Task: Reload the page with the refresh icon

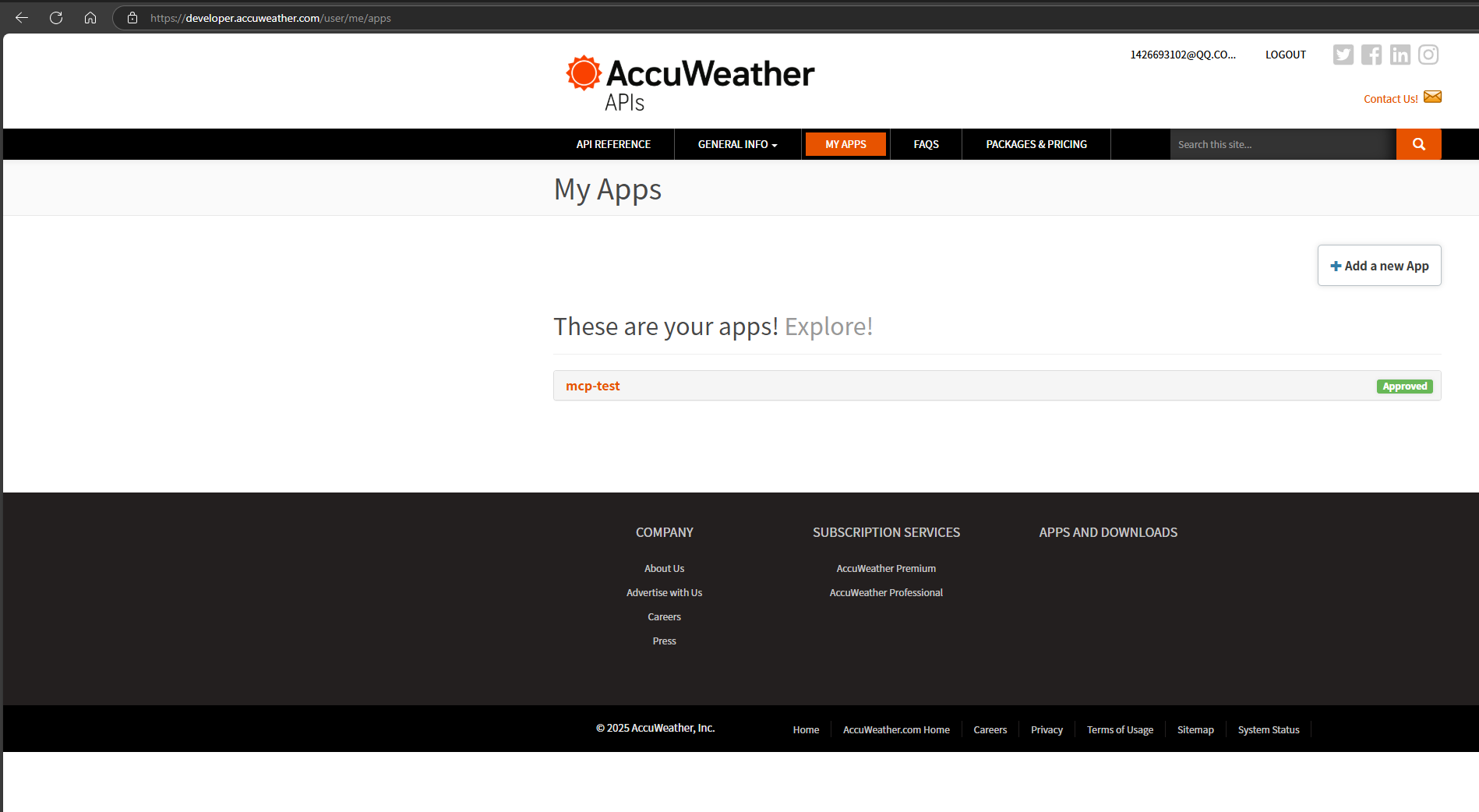Action: (x=56, y=18)
